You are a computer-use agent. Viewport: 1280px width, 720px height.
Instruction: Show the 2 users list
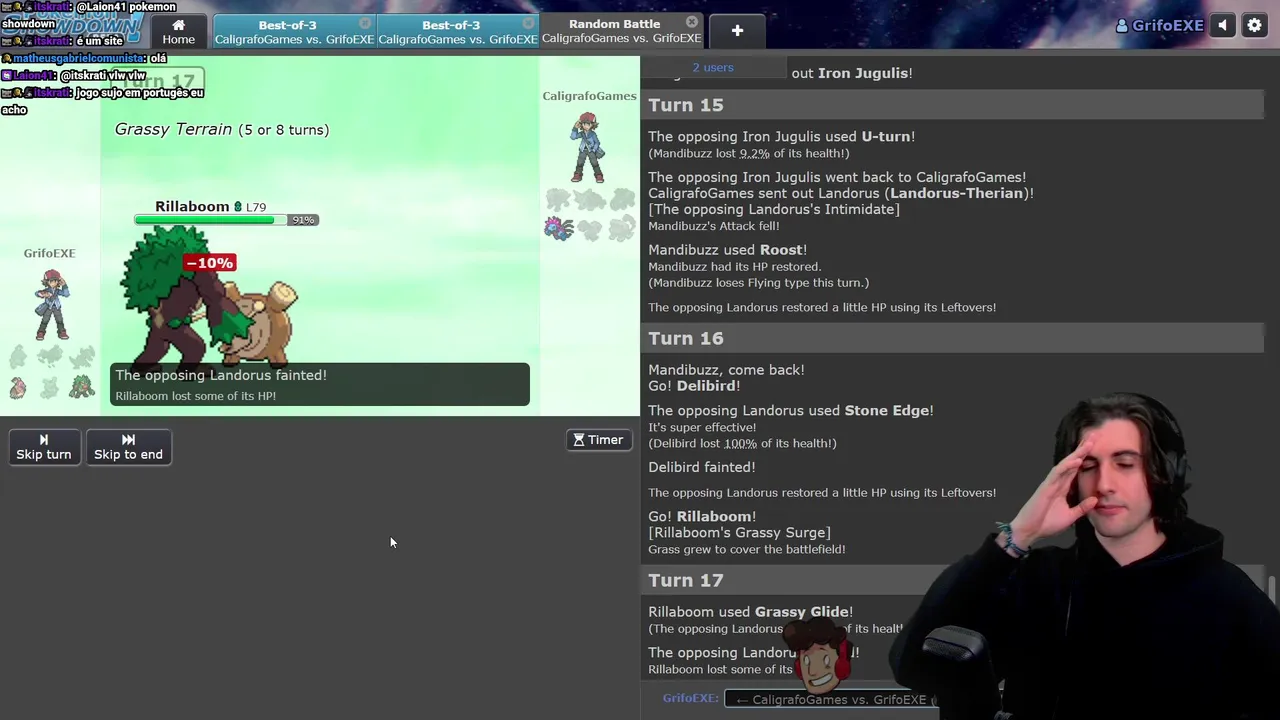click(713, 67)
